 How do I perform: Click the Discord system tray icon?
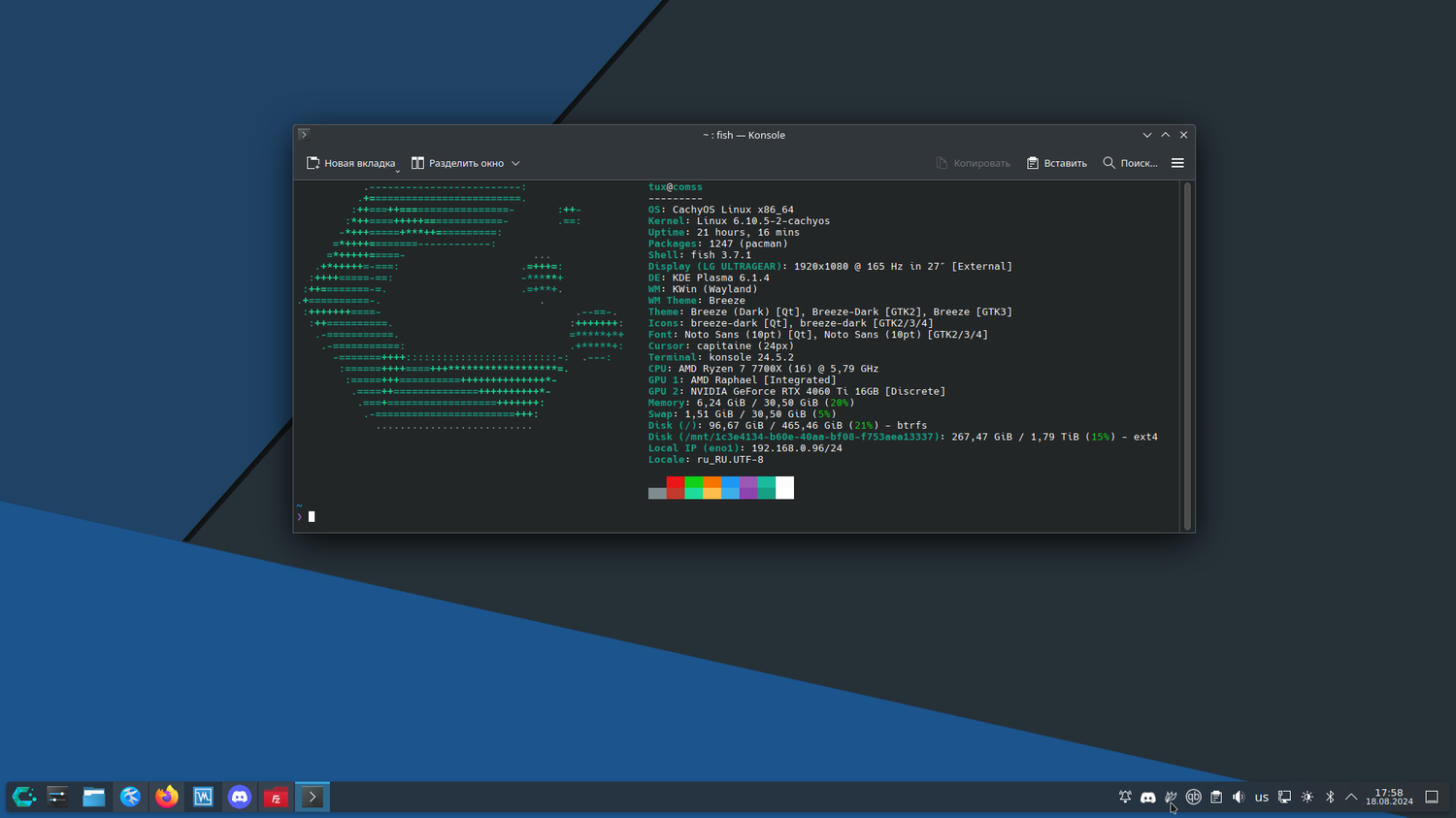[1148, 797]
